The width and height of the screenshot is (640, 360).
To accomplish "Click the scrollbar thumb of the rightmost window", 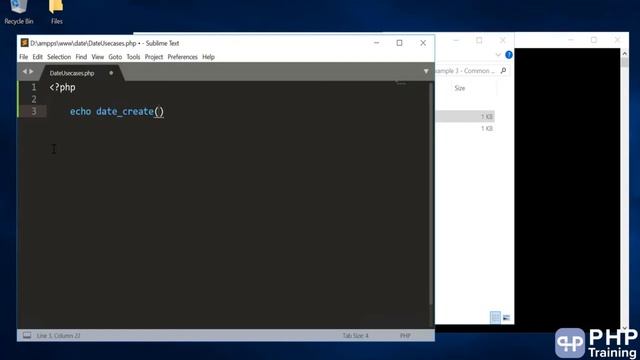I will pyautogui.click(x=624, y=62).
